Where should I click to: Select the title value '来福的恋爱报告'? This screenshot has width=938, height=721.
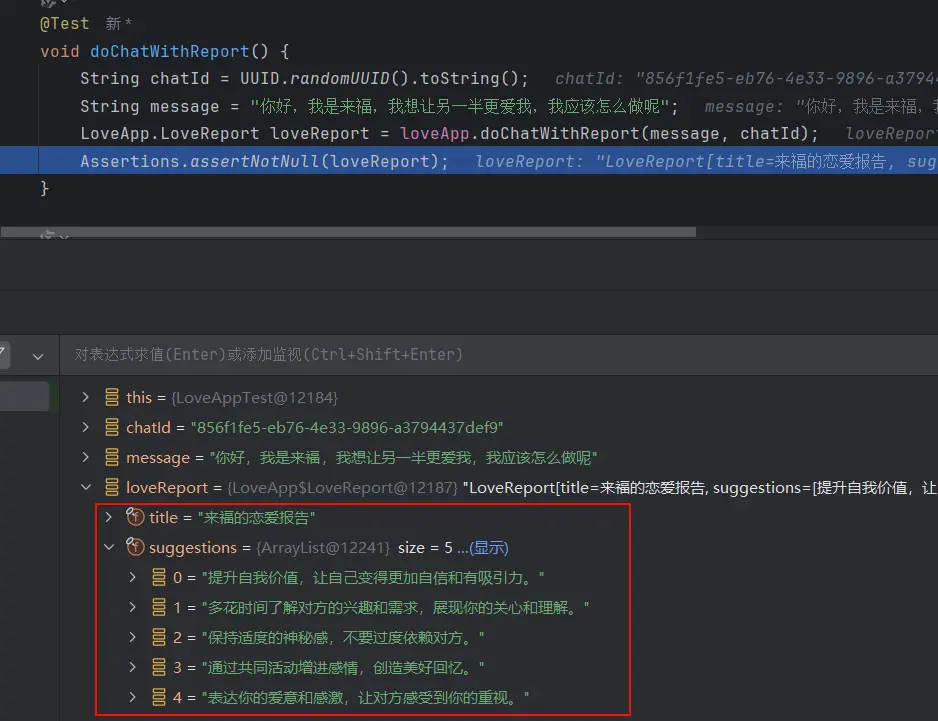tap(256, 518)
